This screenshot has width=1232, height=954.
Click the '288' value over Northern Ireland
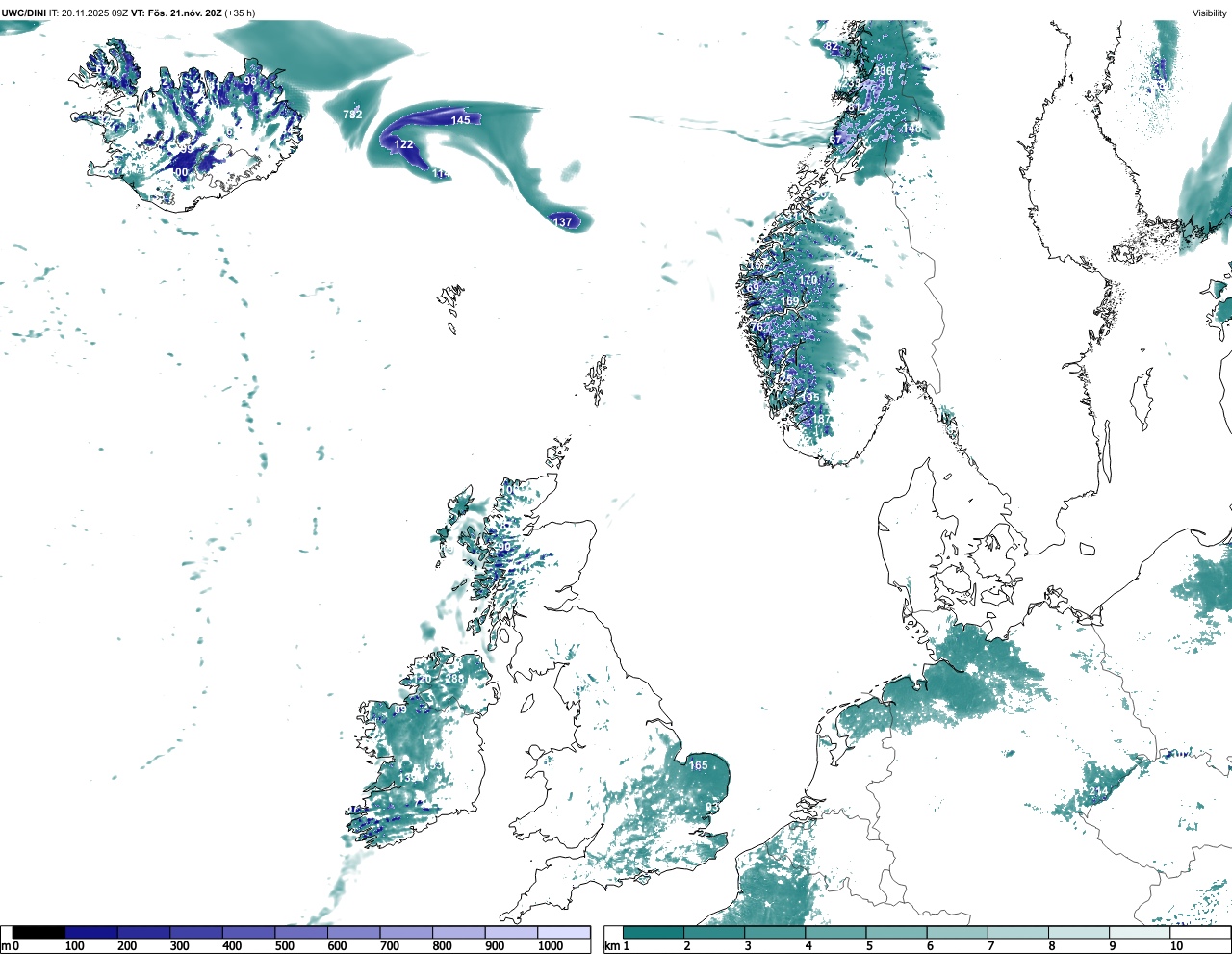tap(454, 679)
